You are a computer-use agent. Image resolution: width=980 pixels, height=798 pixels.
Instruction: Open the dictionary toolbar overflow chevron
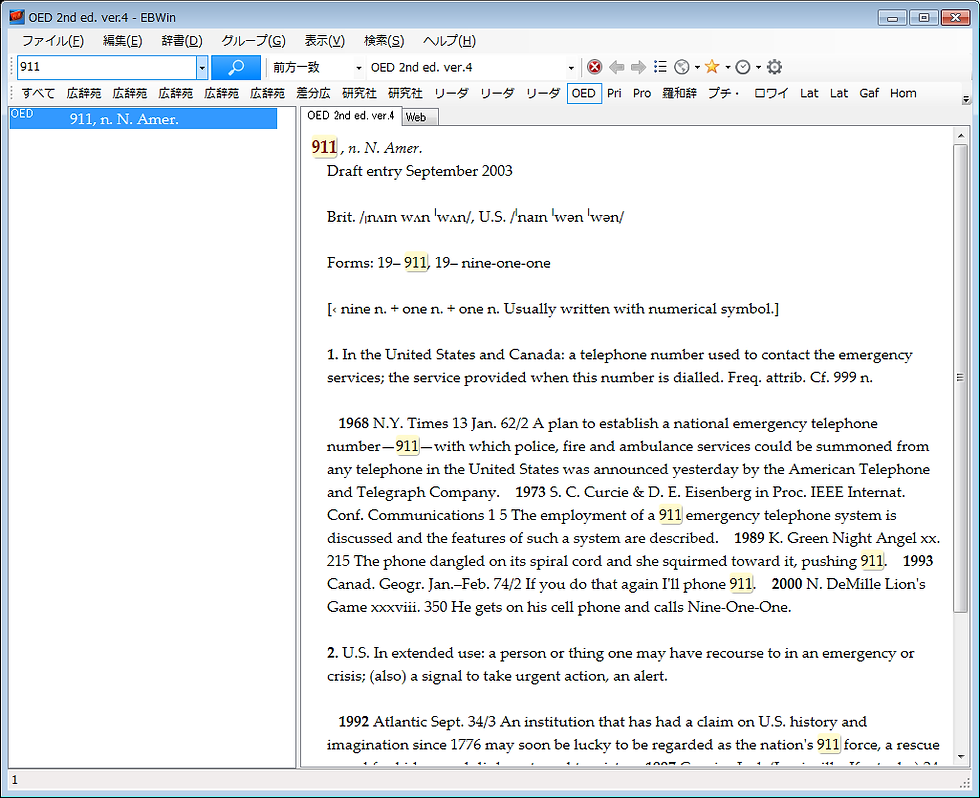click(966, 99)
